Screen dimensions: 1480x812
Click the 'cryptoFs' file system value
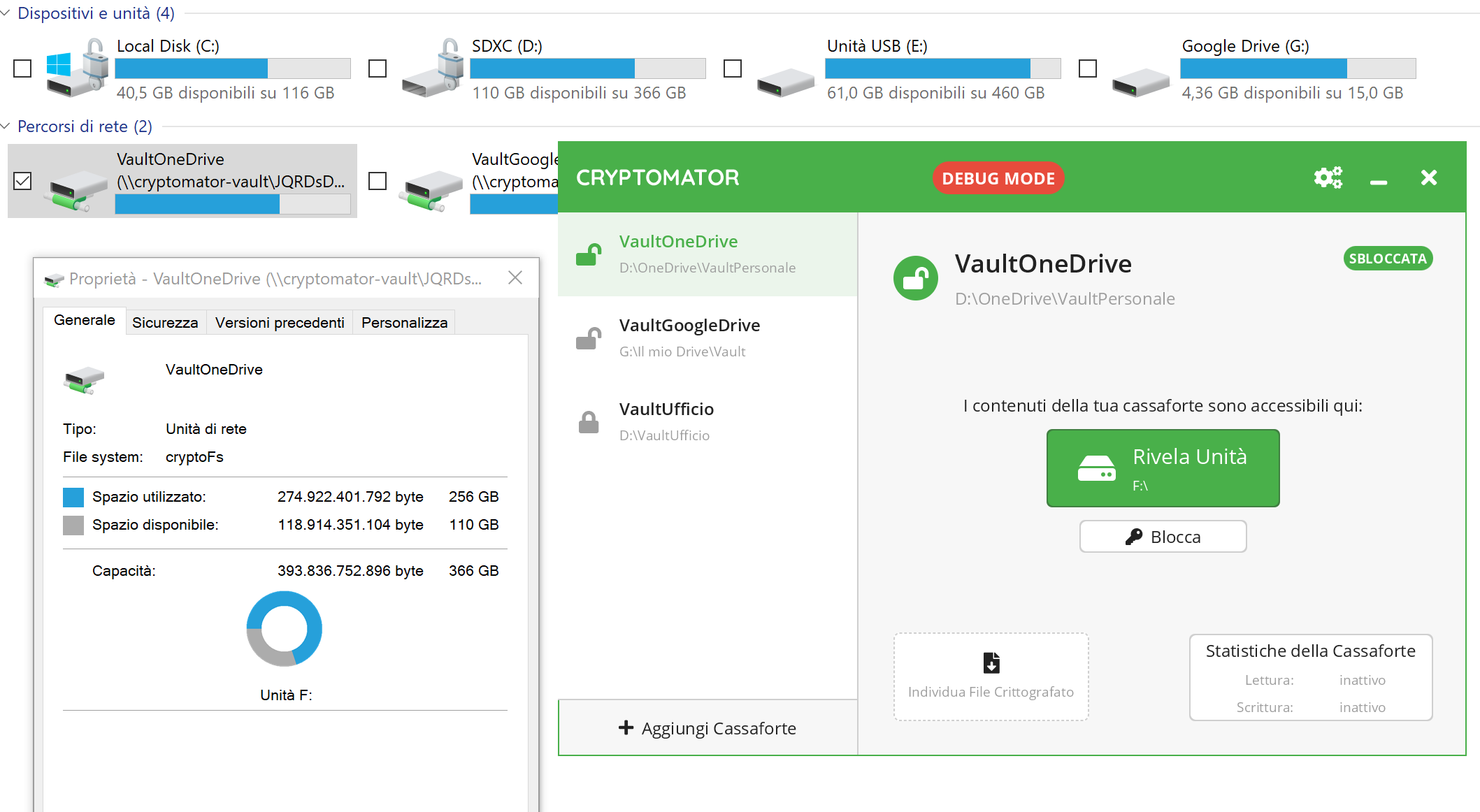[x=194, y=457]
